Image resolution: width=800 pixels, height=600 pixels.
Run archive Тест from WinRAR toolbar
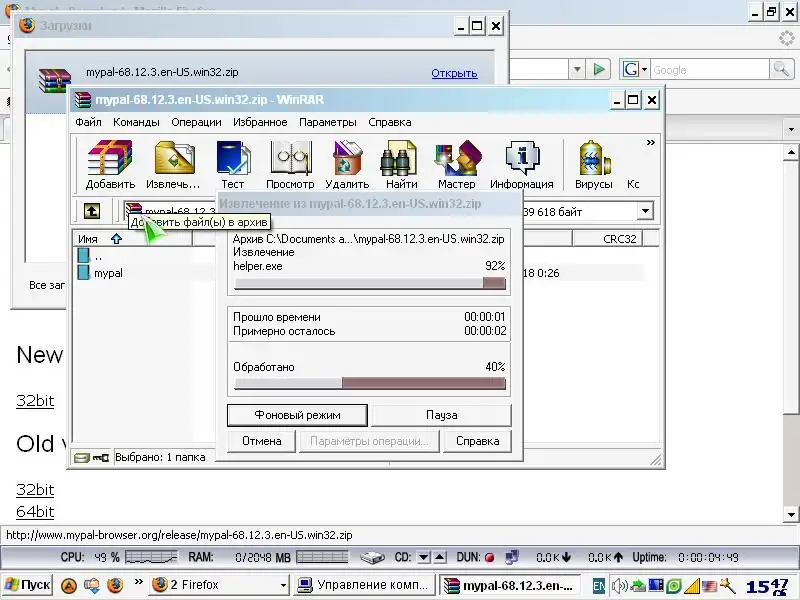[x=233, y=164]
